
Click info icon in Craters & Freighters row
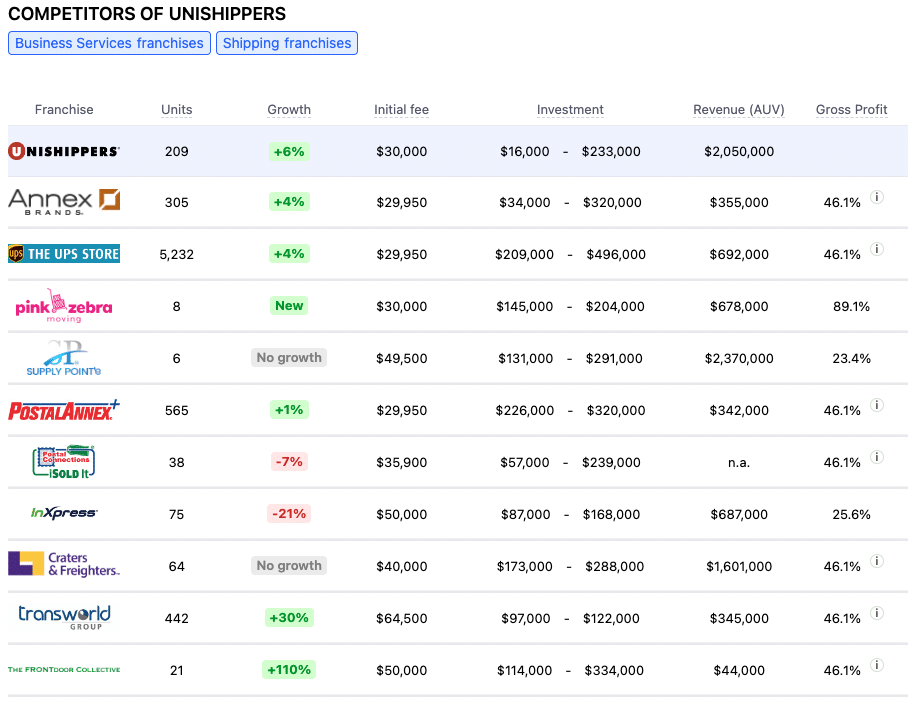[877, 561]
